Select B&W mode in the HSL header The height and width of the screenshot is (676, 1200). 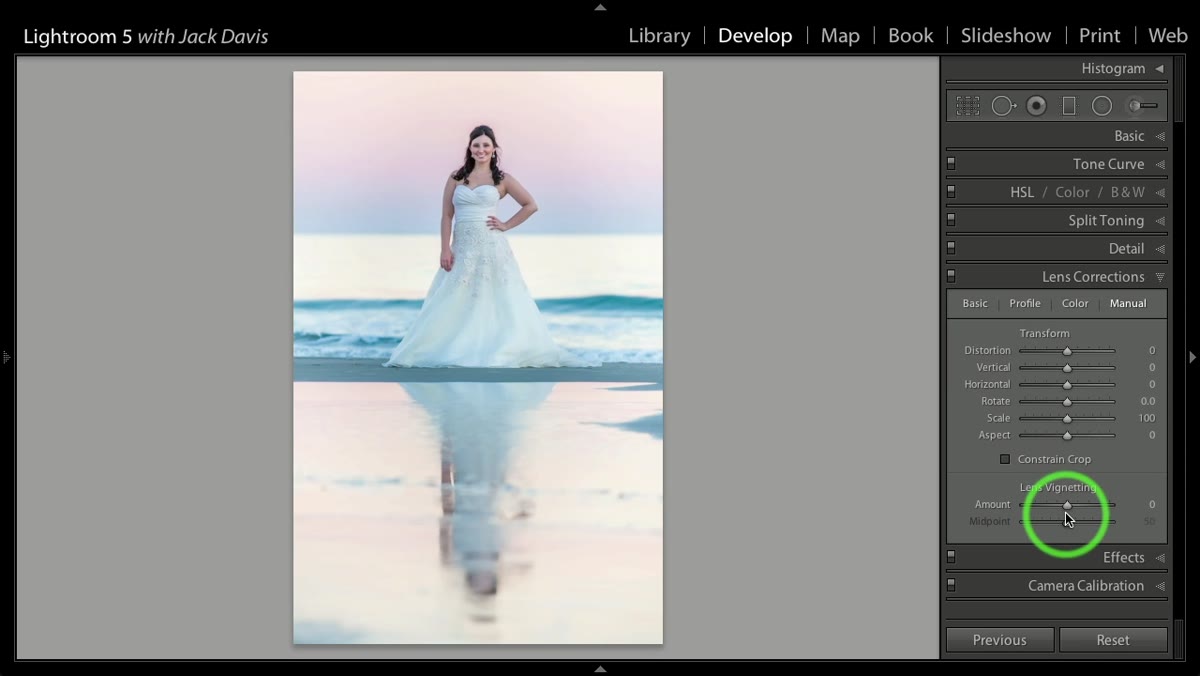click(x=1128, y=192)
